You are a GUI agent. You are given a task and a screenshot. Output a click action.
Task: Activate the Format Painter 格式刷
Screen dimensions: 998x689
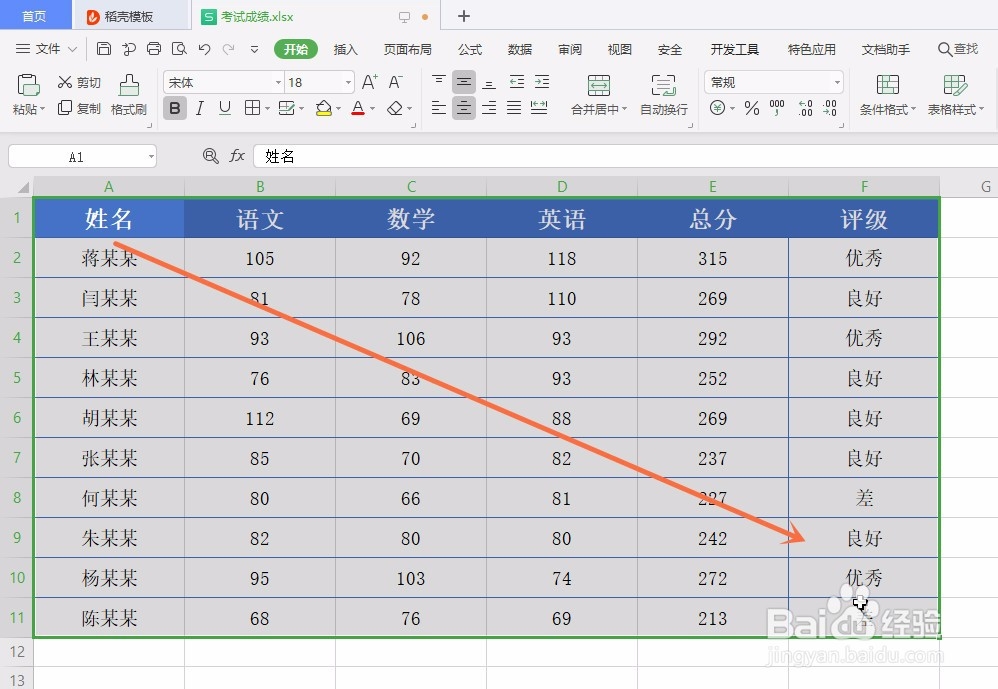(x=129, y=95)
